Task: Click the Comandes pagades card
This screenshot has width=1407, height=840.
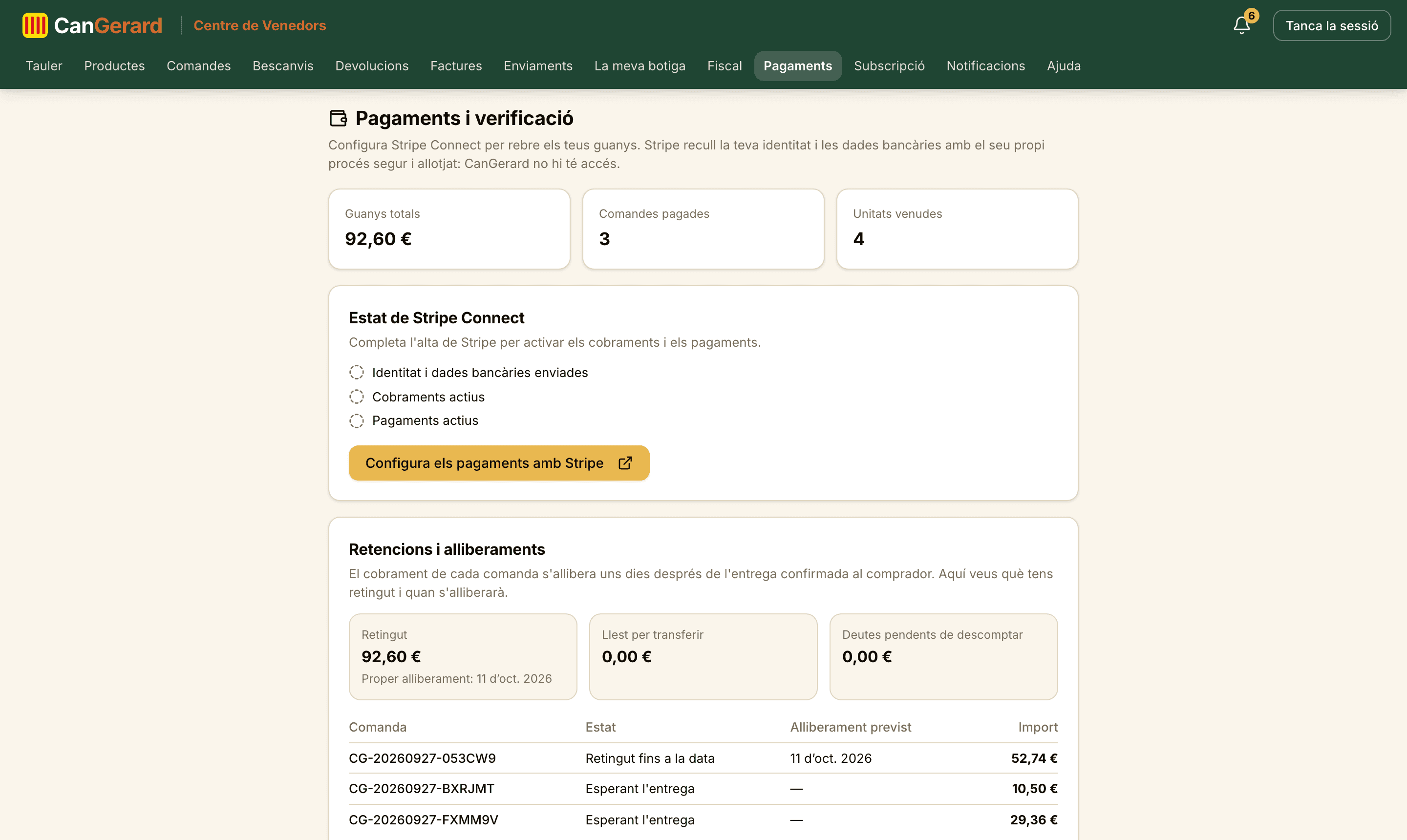Action: pos(703,229)
